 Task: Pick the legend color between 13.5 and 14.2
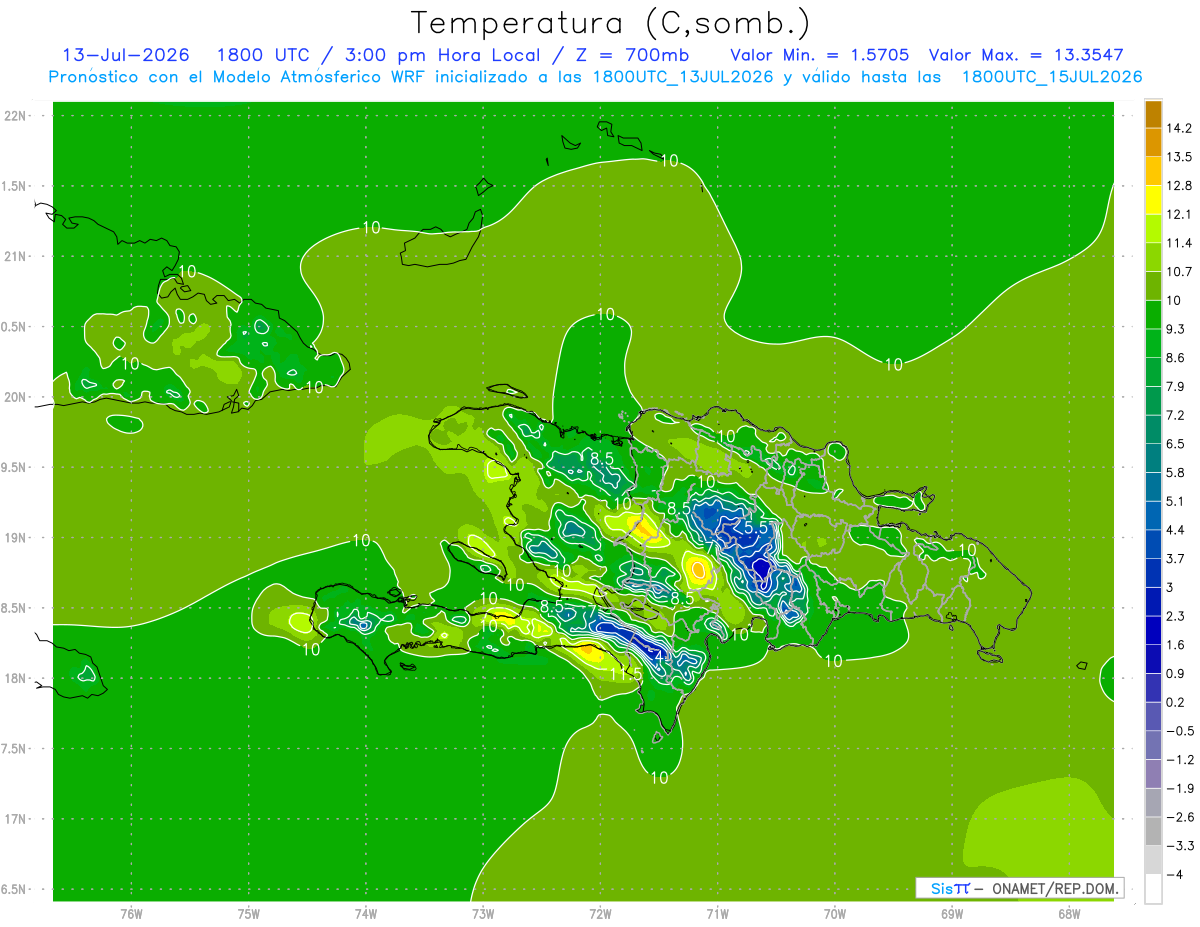[1153, 142]
